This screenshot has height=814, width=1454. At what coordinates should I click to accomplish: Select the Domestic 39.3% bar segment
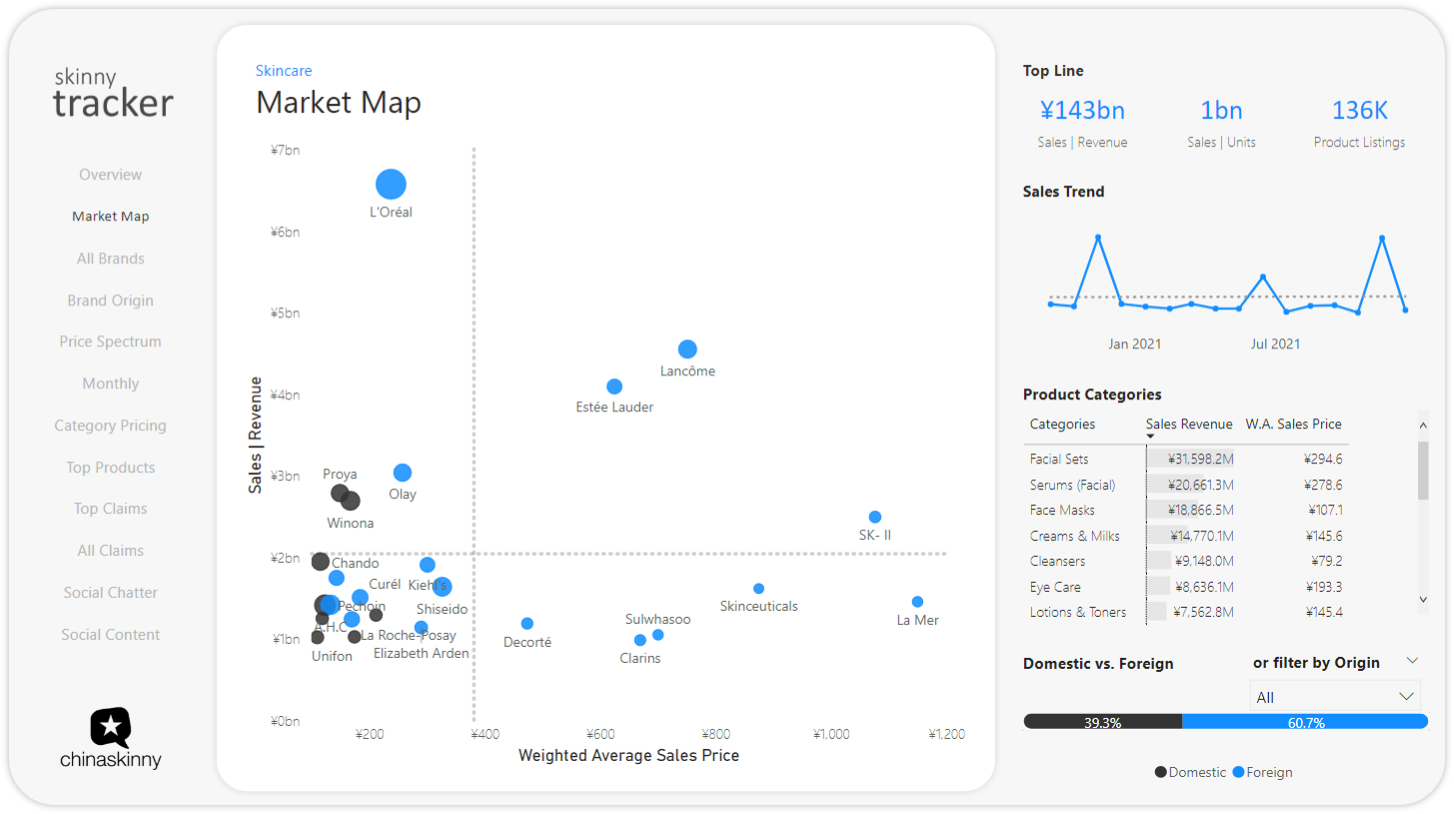pyautogui.click(x=1103, y=722)
